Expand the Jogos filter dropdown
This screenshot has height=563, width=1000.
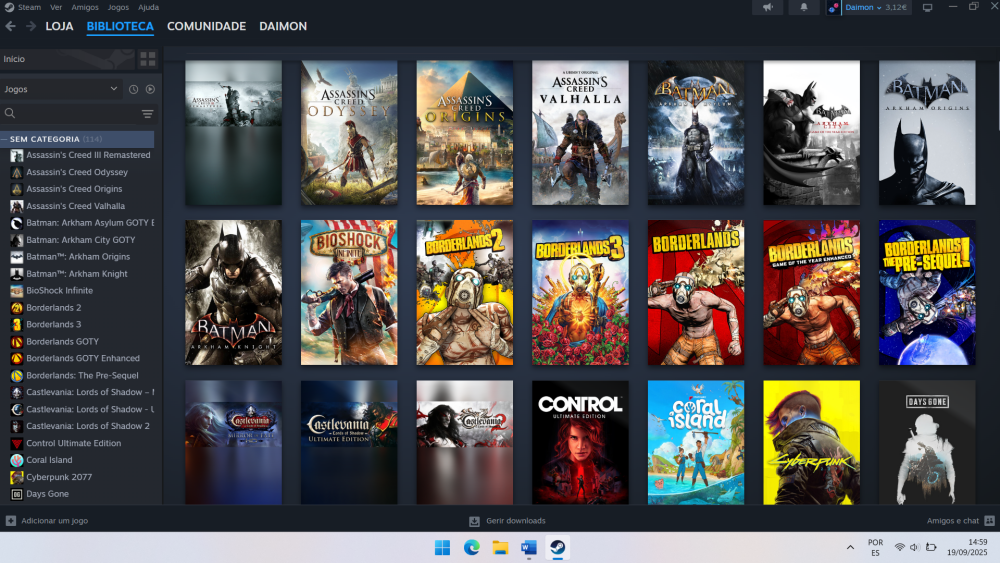tap(60, 89)
